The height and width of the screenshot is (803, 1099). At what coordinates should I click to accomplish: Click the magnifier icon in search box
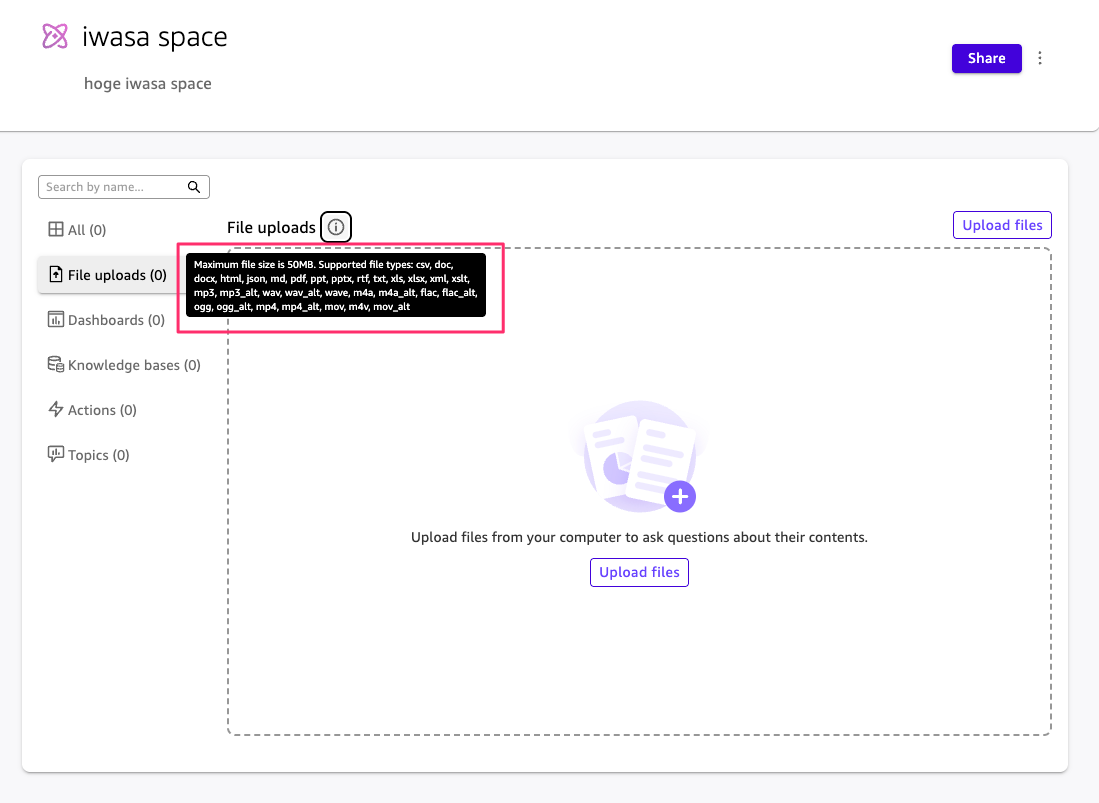point(194,187)
